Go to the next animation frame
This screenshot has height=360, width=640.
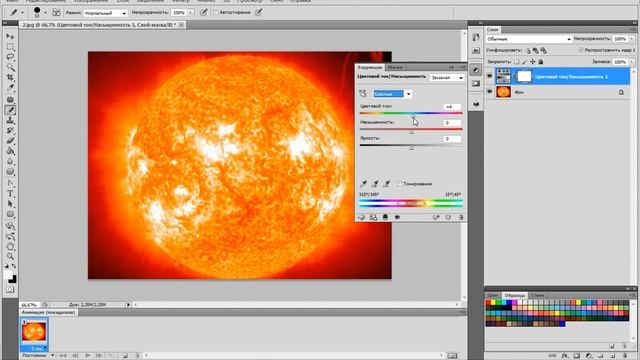(99, 356)
